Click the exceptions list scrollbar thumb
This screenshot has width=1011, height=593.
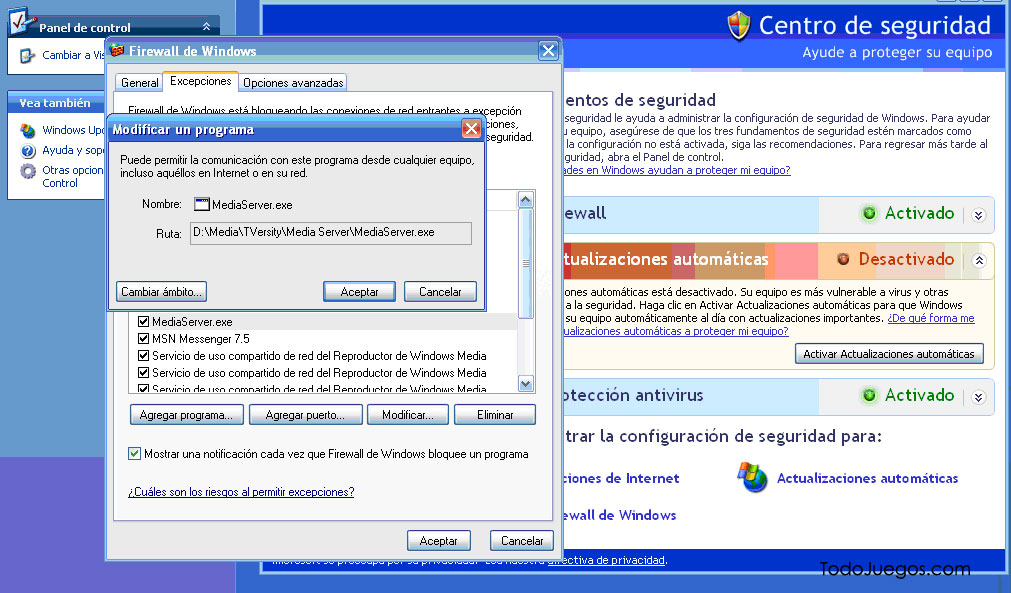(x=525, y=263)
